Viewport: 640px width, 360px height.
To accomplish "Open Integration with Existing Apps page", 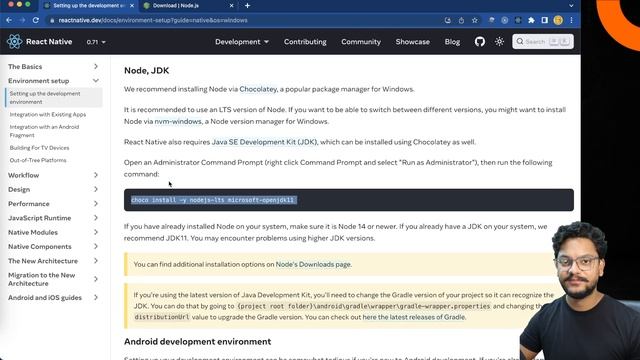I will pyautogui.click(x=48, y=115).
